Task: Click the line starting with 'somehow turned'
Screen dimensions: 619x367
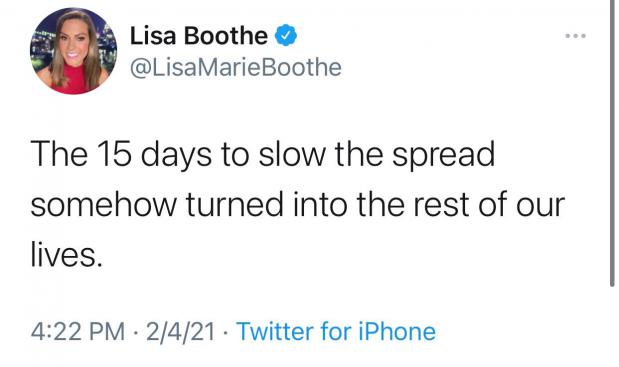Action: click(298, 205)
